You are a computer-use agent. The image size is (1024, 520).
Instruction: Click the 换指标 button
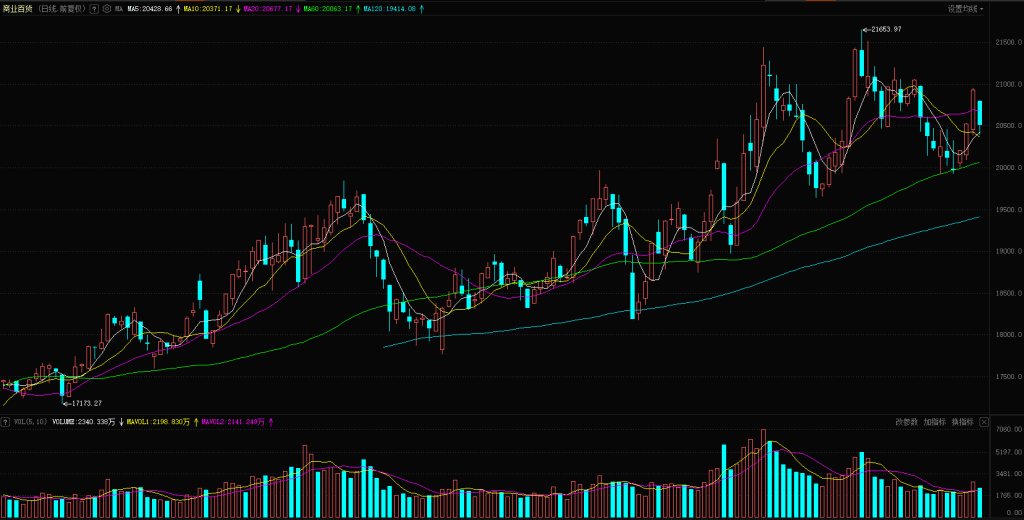point(962,422)
